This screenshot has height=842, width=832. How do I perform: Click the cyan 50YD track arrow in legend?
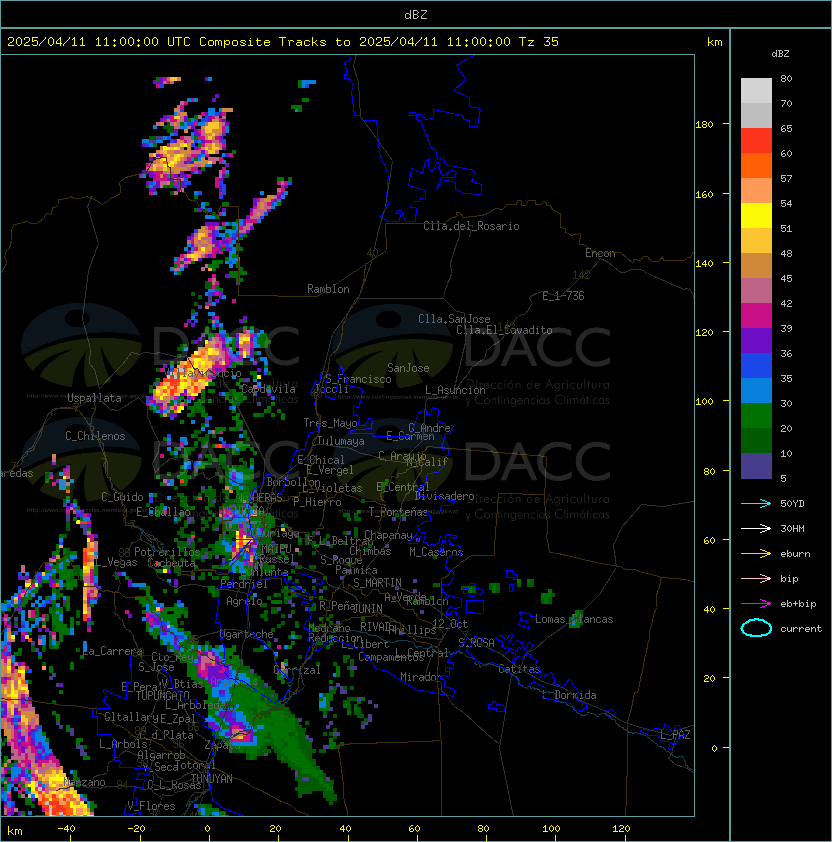click(x=756, y=503)
